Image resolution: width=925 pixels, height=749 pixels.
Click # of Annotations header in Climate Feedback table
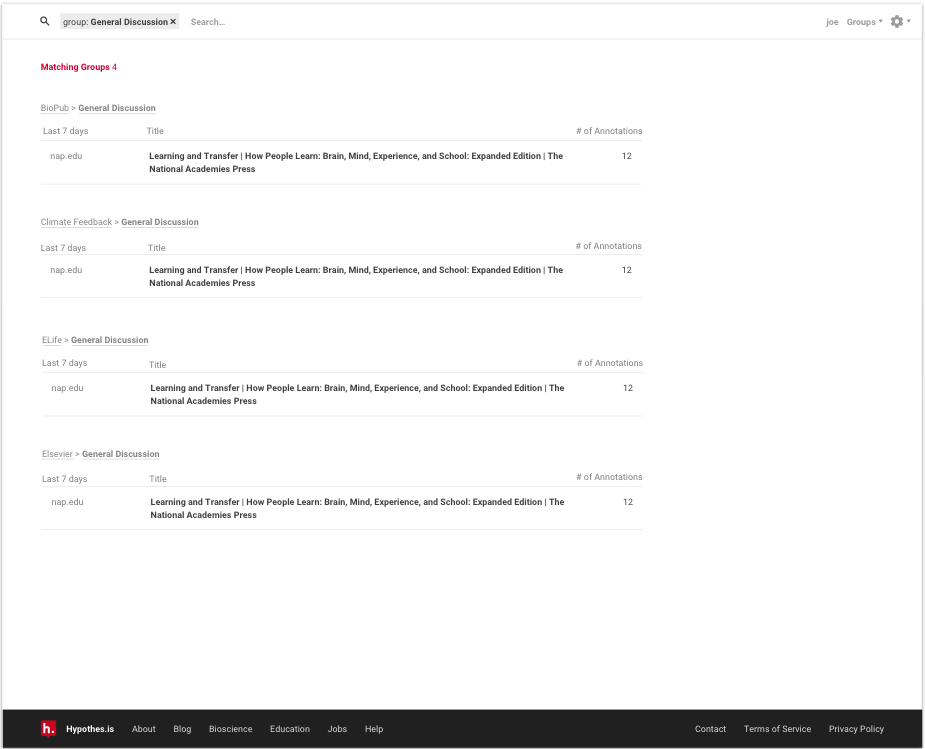coord(609,245)
